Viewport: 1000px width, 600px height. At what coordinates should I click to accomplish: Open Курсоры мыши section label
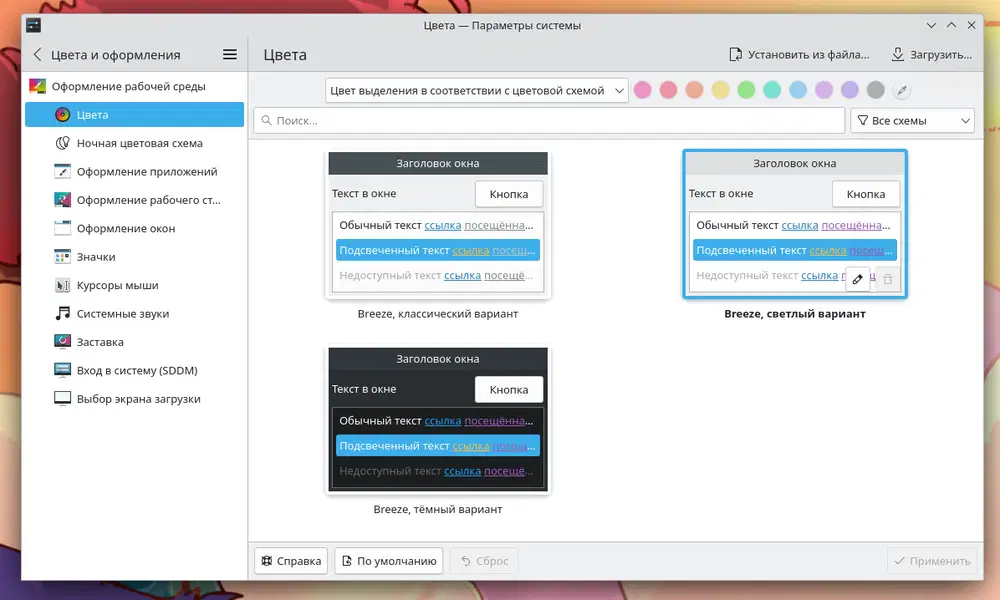pos(117,285)
